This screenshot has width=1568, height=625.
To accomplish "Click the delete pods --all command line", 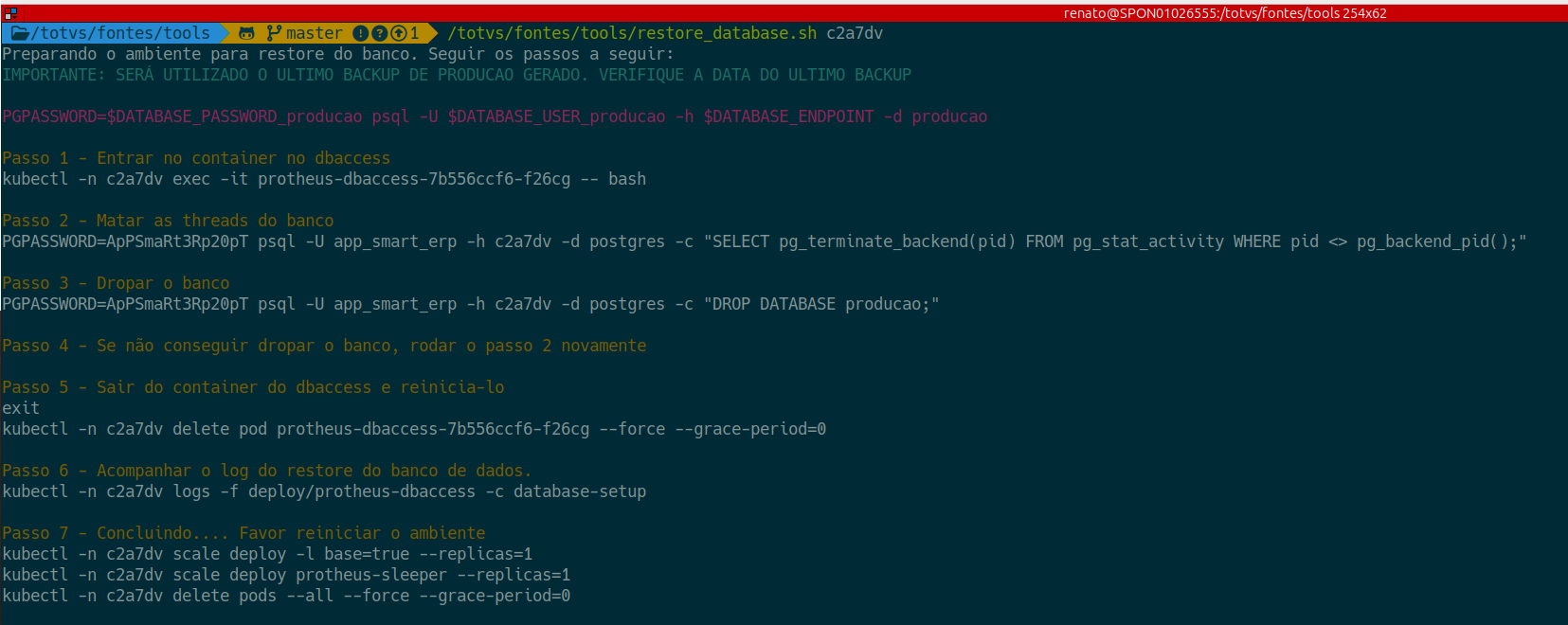I will click(x=286, y=596).
